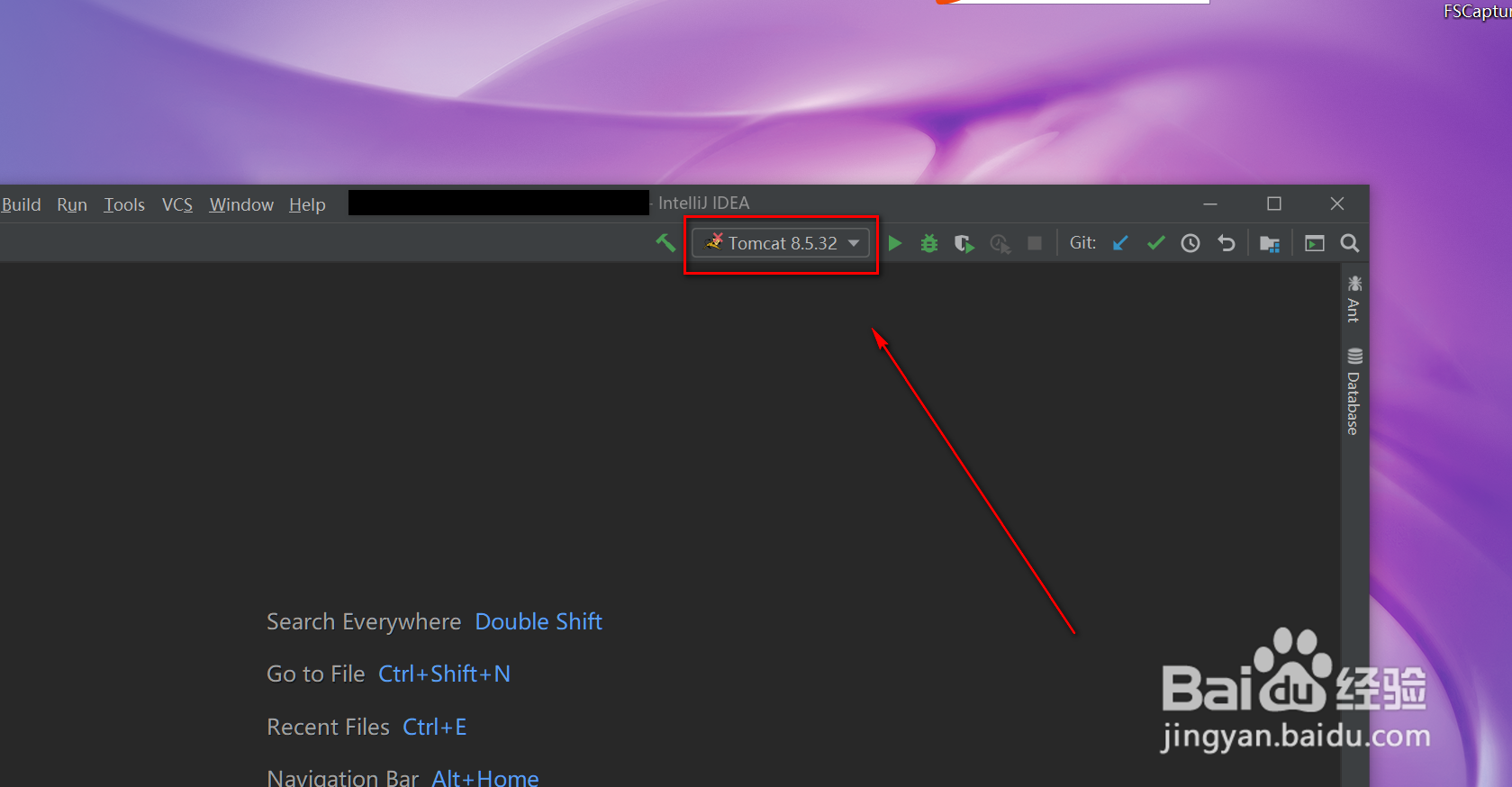Click the Git rollback undo arrow icon
Screen dimensions: 1512x787
click(1226, 243)
